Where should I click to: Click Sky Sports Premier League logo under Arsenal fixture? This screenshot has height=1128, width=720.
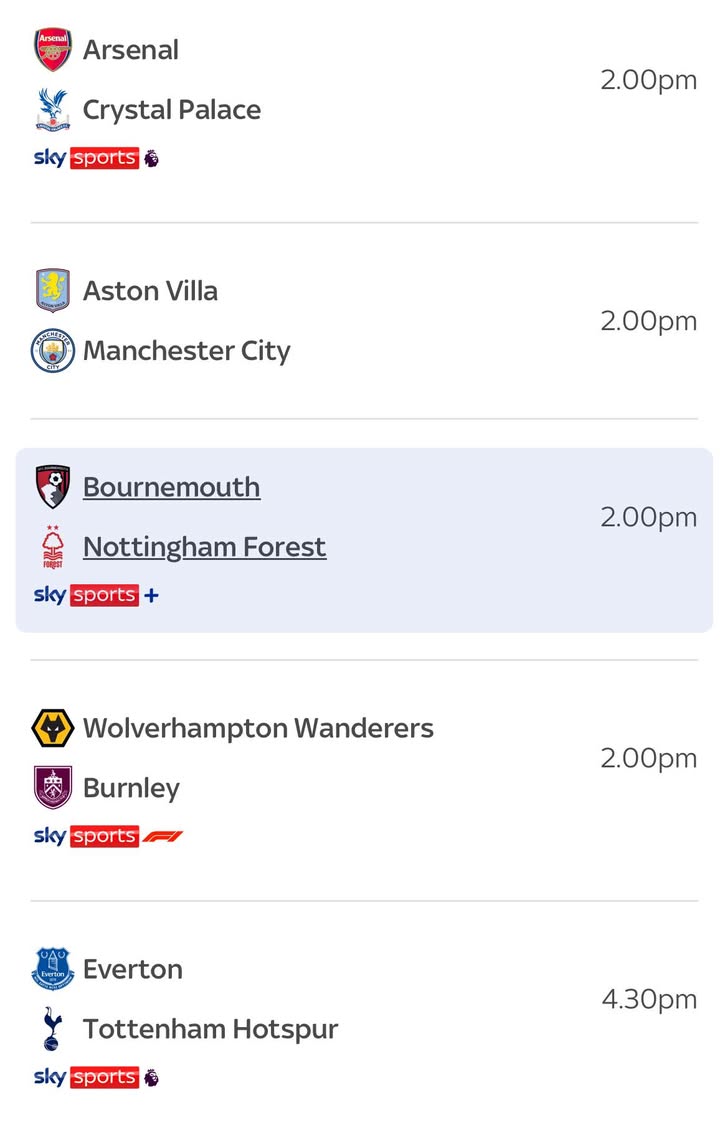click(96, 158)
